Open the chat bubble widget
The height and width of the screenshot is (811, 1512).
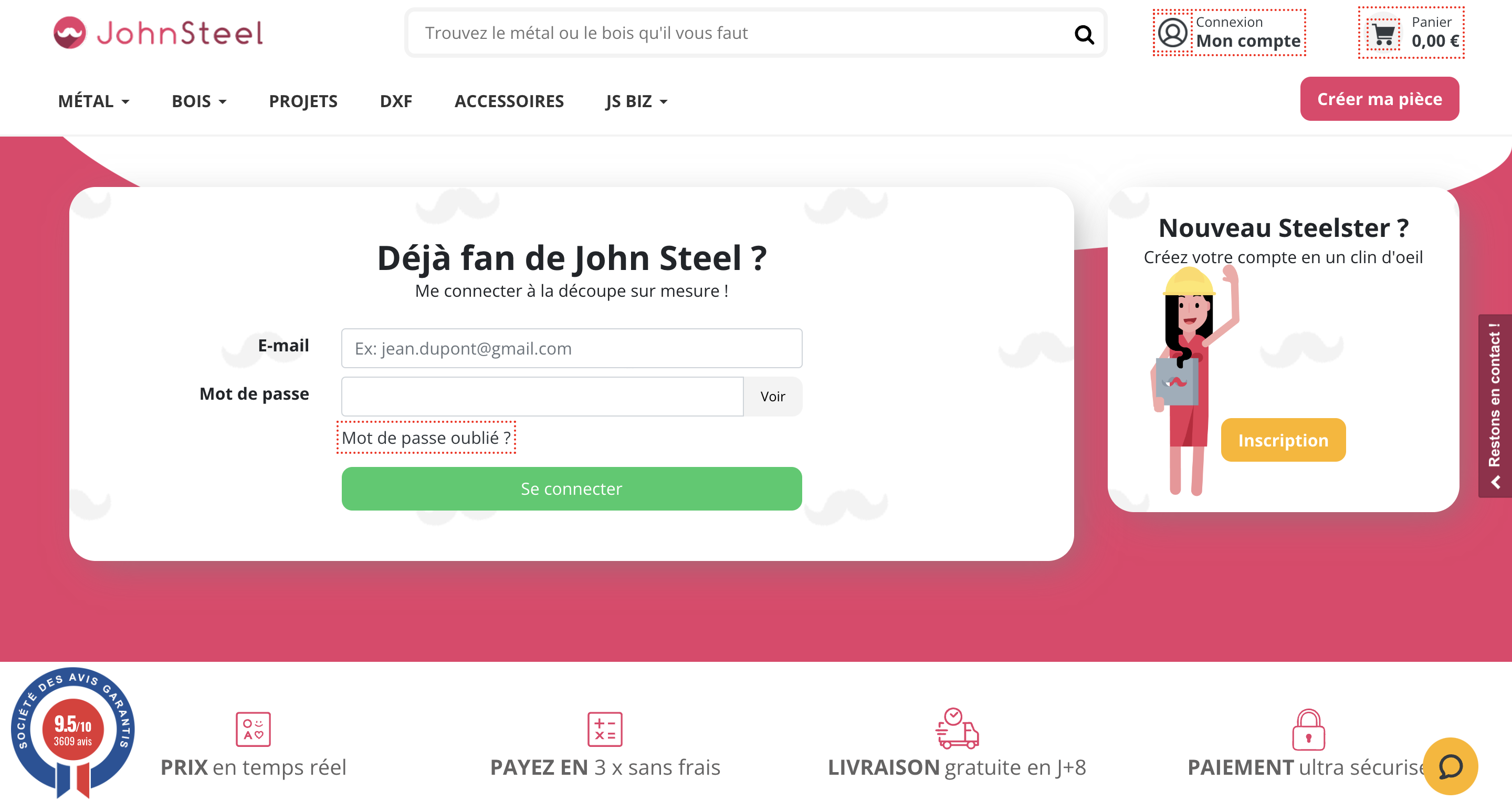[x=1450, y=766]
